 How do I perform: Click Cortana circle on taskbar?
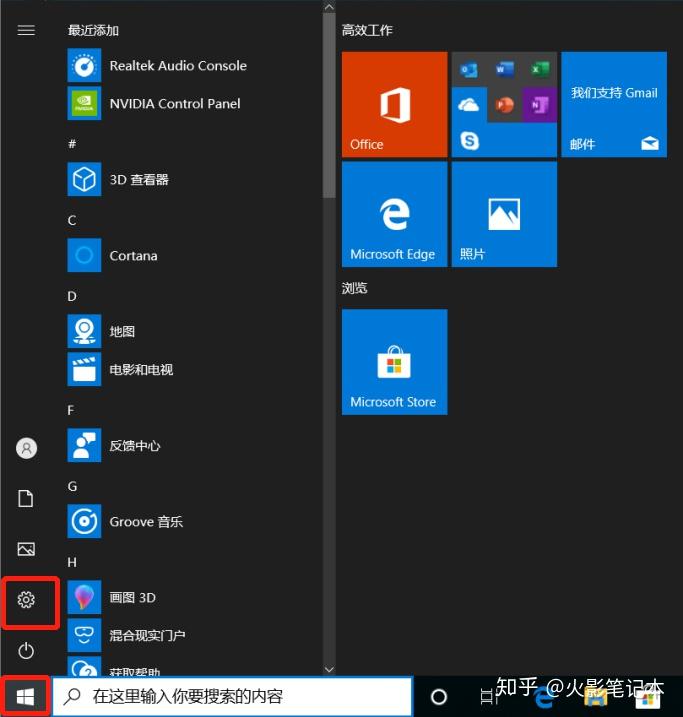point(439,697)
